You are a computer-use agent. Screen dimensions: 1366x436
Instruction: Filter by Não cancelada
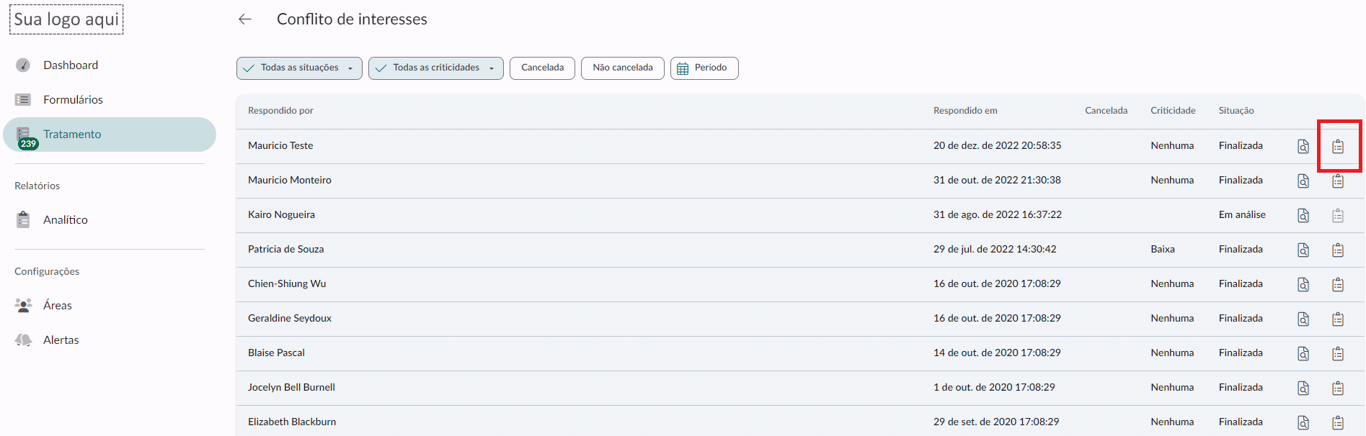tap(622, 68)
